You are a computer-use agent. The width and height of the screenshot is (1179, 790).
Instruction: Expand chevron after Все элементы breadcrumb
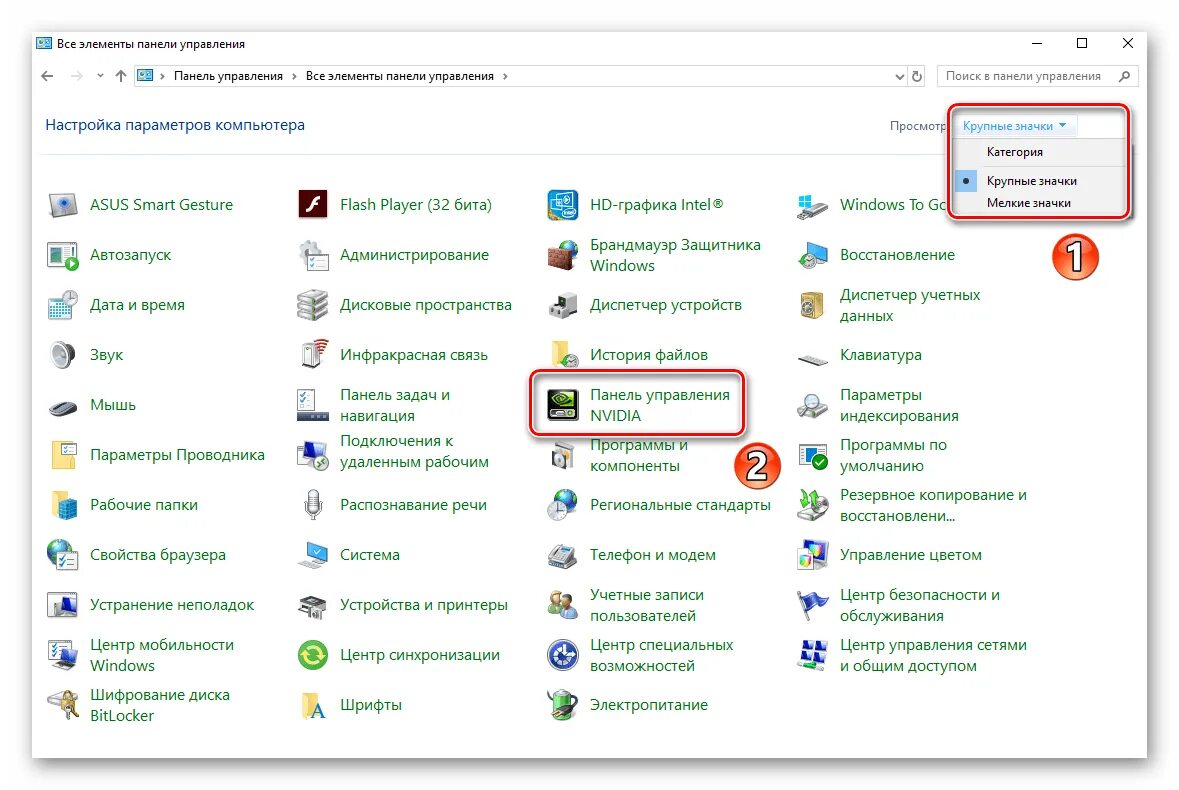coord(505,77)
